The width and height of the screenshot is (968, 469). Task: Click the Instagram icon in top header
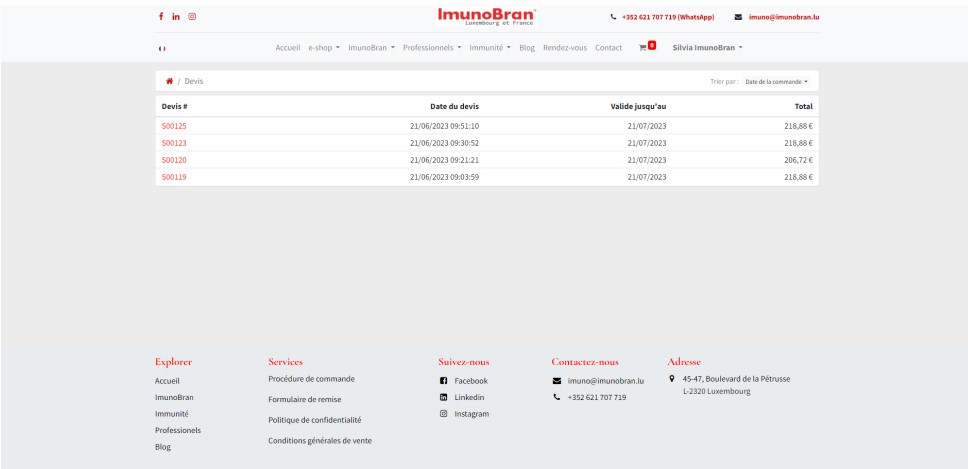192,16
